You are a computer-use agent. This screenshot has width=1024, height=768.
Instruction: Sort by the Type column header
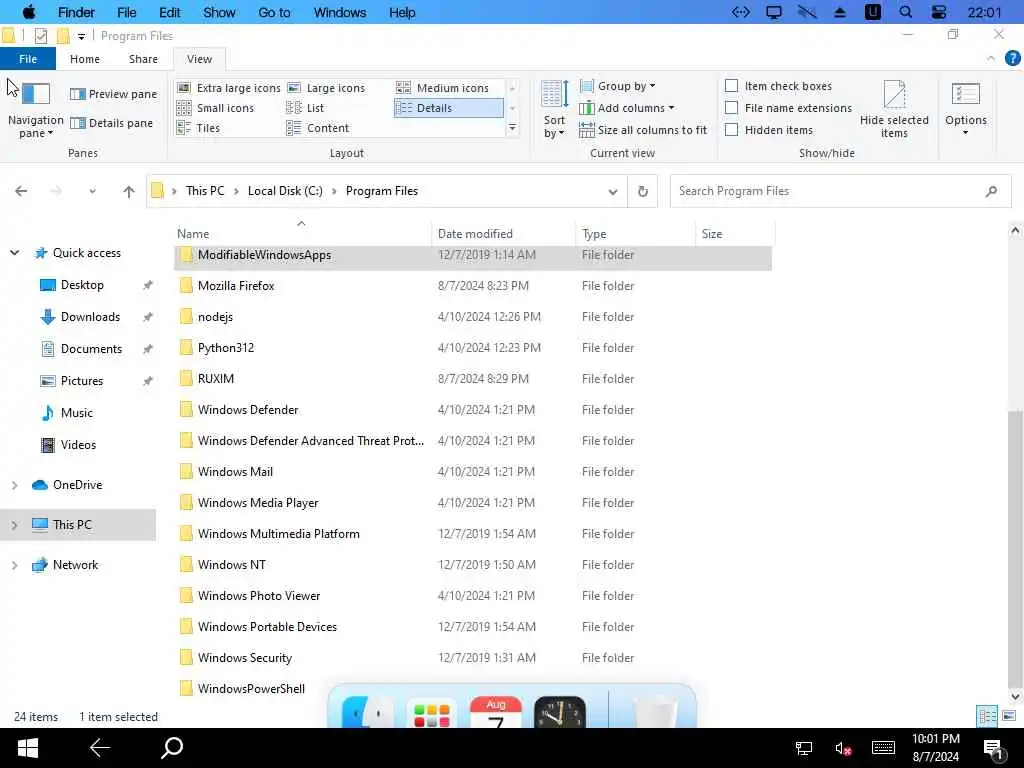point(635,234)
